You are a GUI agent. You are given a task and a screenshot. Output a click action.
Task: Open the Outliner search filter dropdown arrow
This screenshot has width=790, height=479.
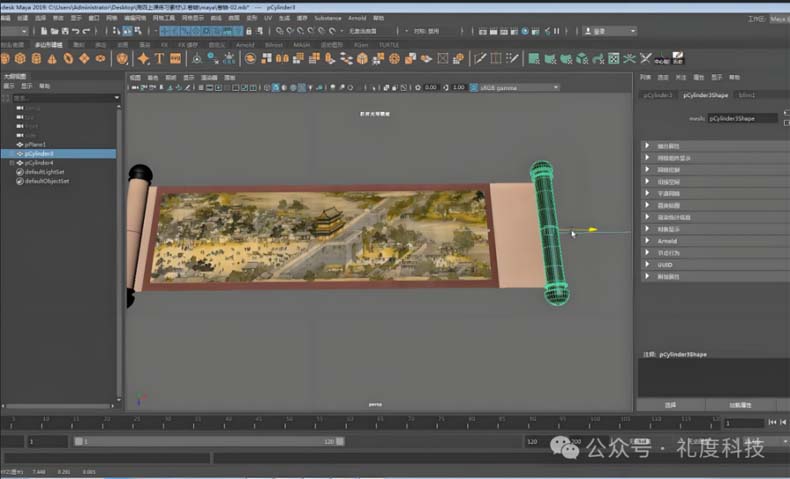pyautogui.click(x=116, y=98)
